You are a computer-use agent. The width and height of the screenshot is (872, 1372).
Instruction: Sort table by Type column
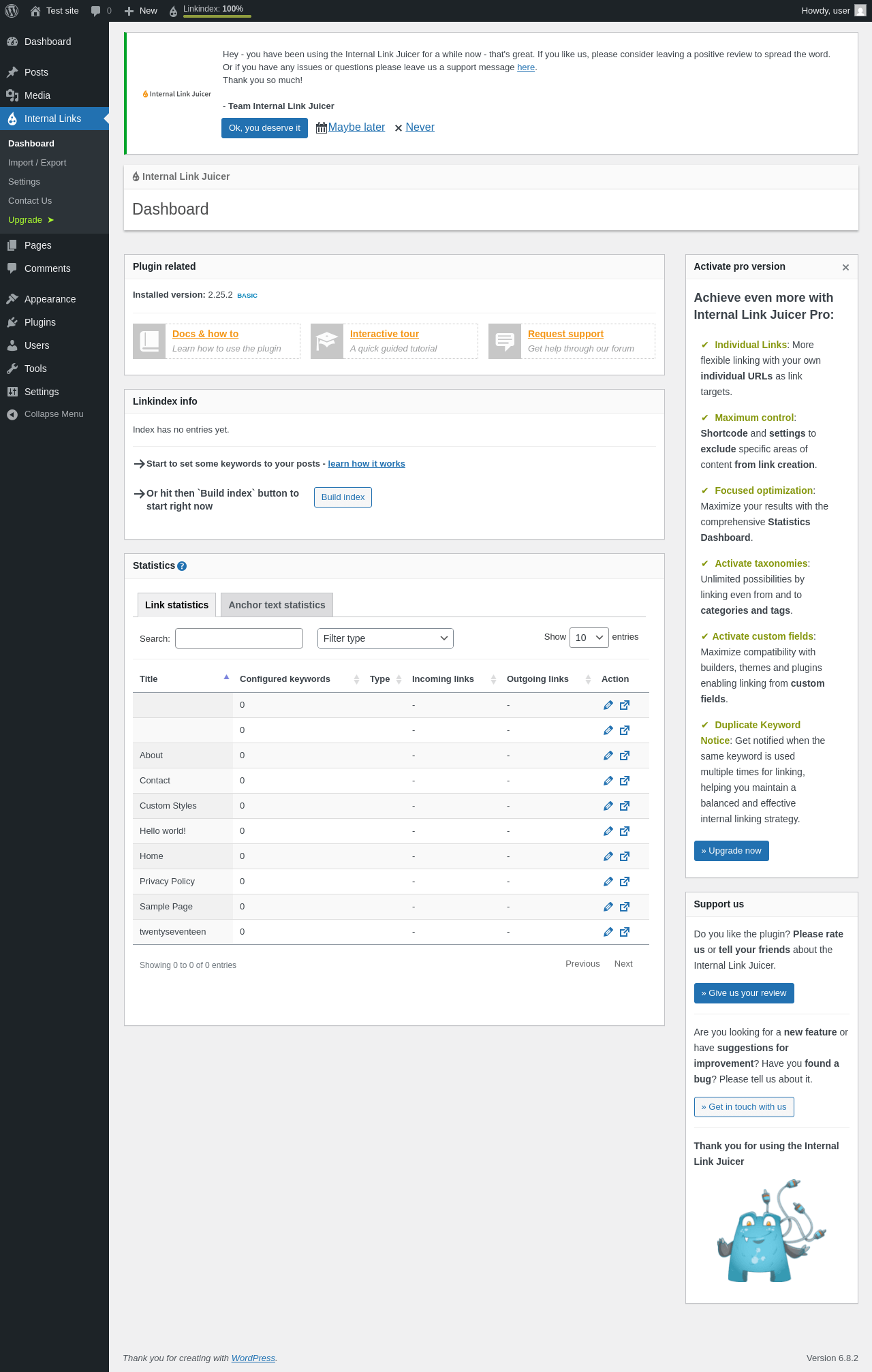384,679
